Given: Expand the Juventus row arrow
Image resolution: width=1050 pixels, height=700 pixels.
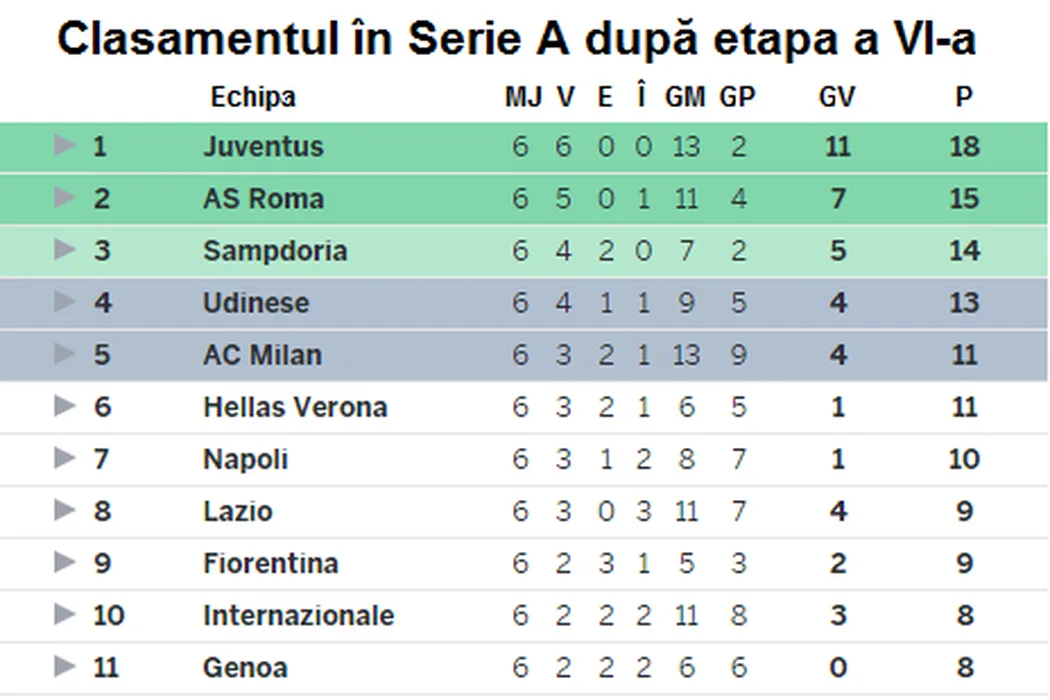Looking at the screenshot, I should point(65,146).
